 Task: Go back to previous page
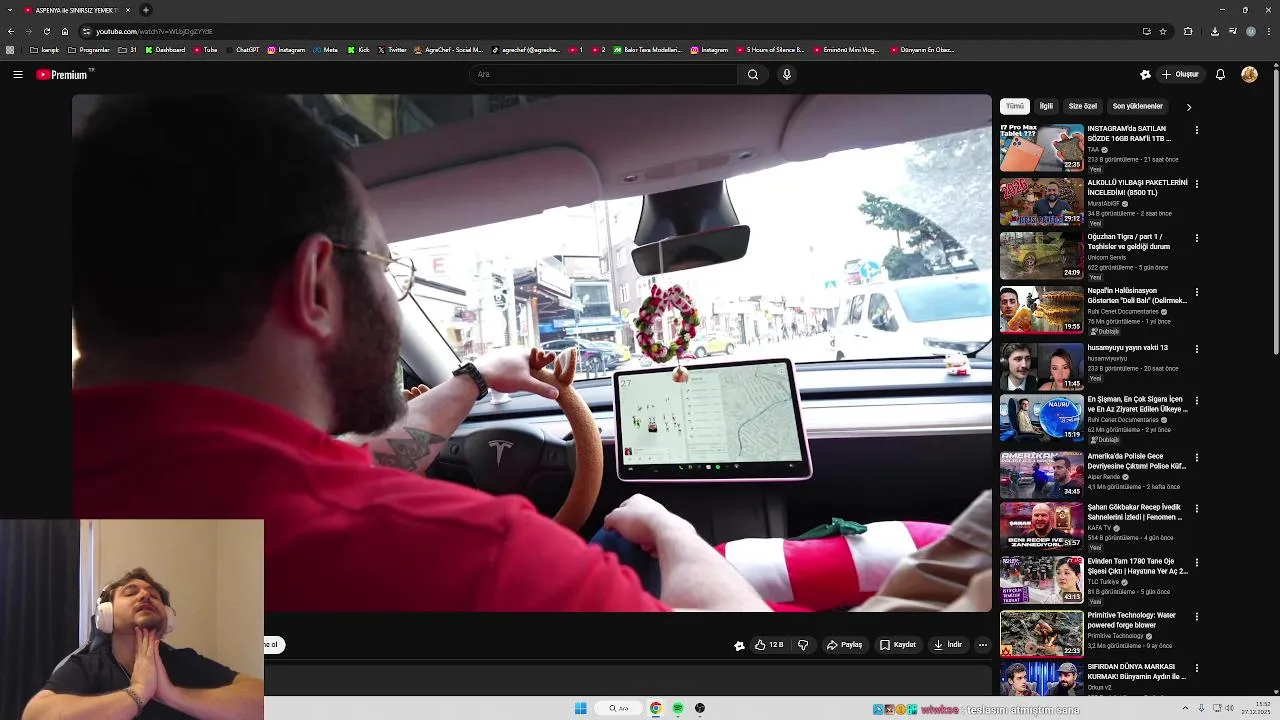tap(10, 31)
